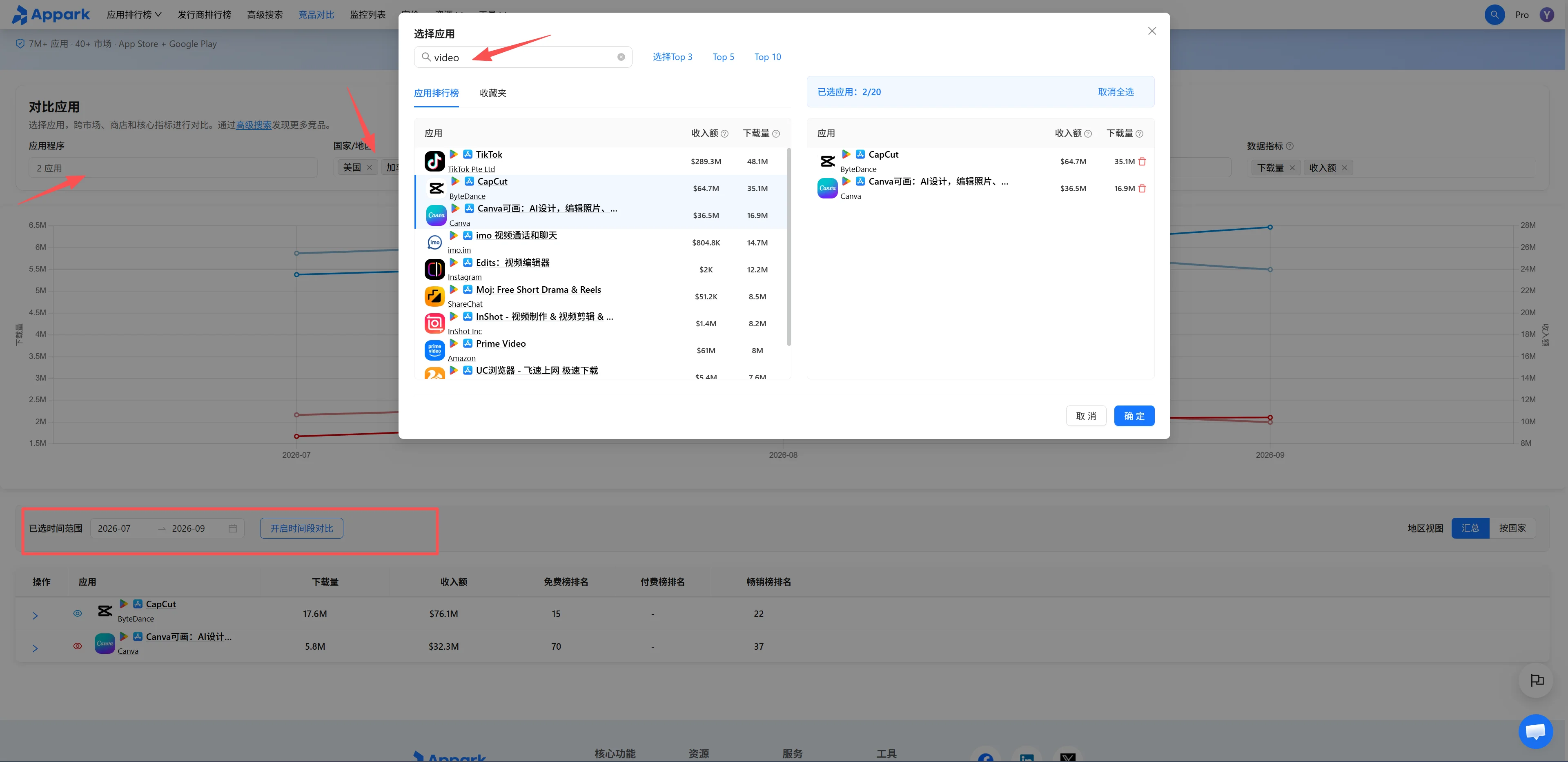Delete Canva from the selected apps list

click(1142, 189)
